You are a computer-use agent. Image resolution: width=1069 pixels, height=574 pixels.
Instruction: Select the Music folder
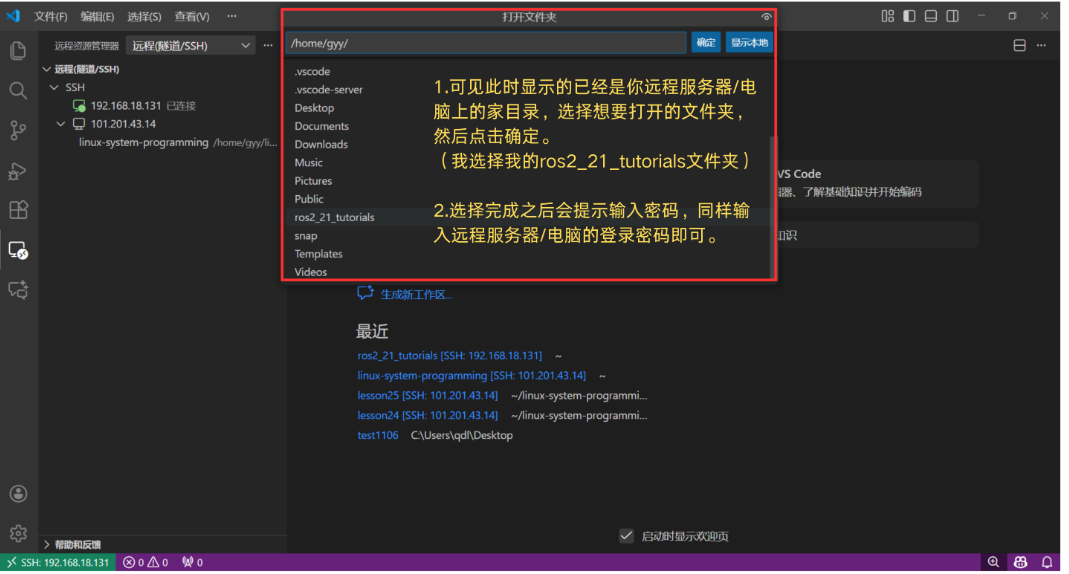(x=309, y=162)
